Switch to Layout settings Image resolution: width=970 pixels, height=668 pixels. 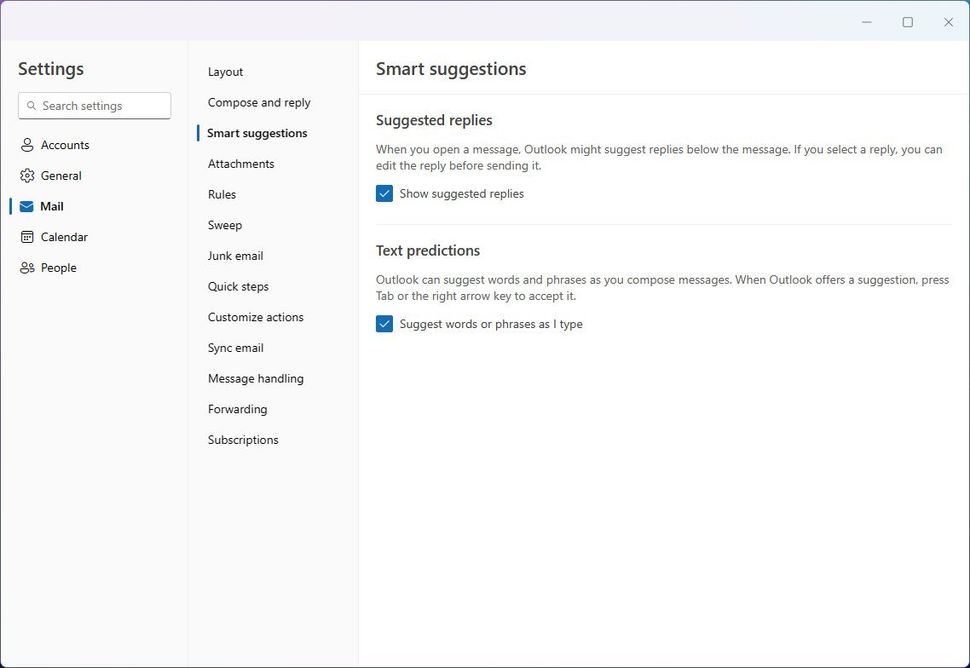click(225, 71)
